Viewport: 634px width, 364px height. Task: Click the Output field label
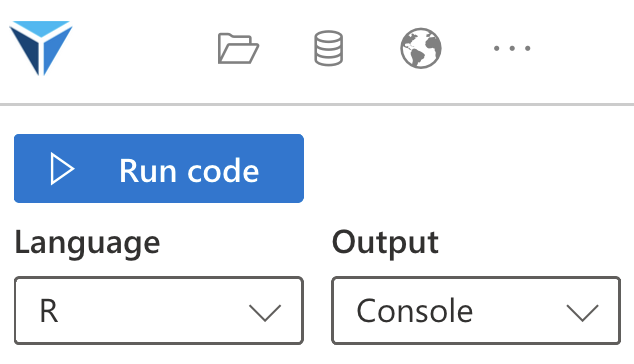pos(385,243)
